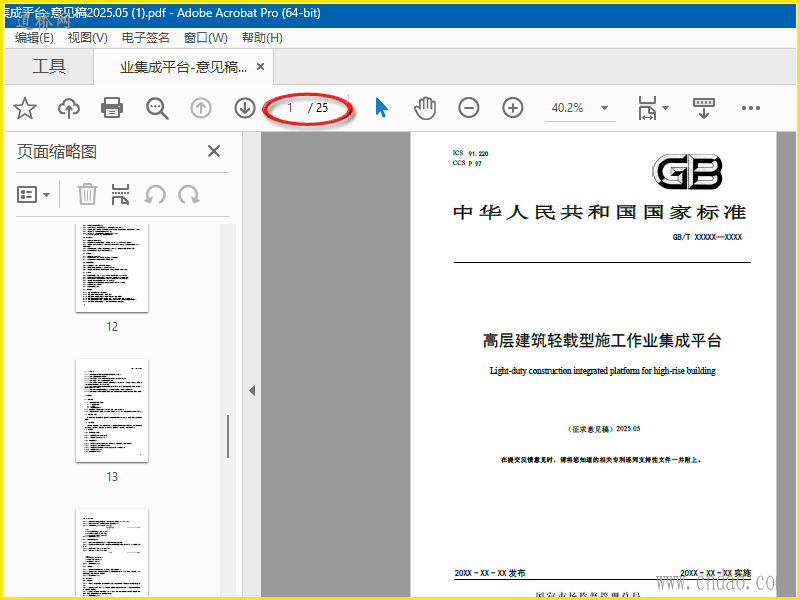This screenshot has height=600, width=800.
Task: Select the 业集成平台-意见稿 document tab
Action: (184, 67)
